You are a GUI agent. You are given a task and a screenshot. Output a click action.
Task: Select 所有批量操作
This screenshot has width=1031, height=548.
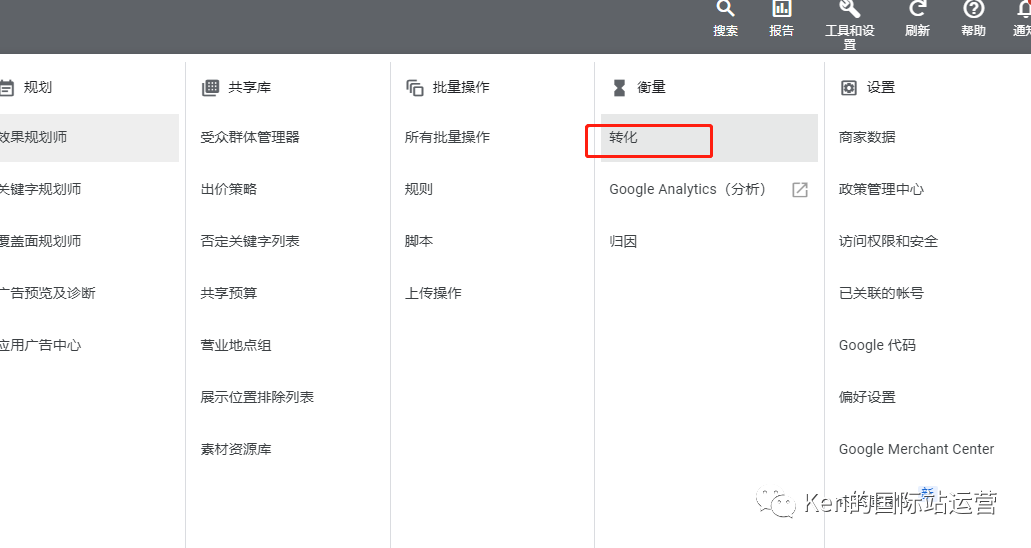pos(447,138)
